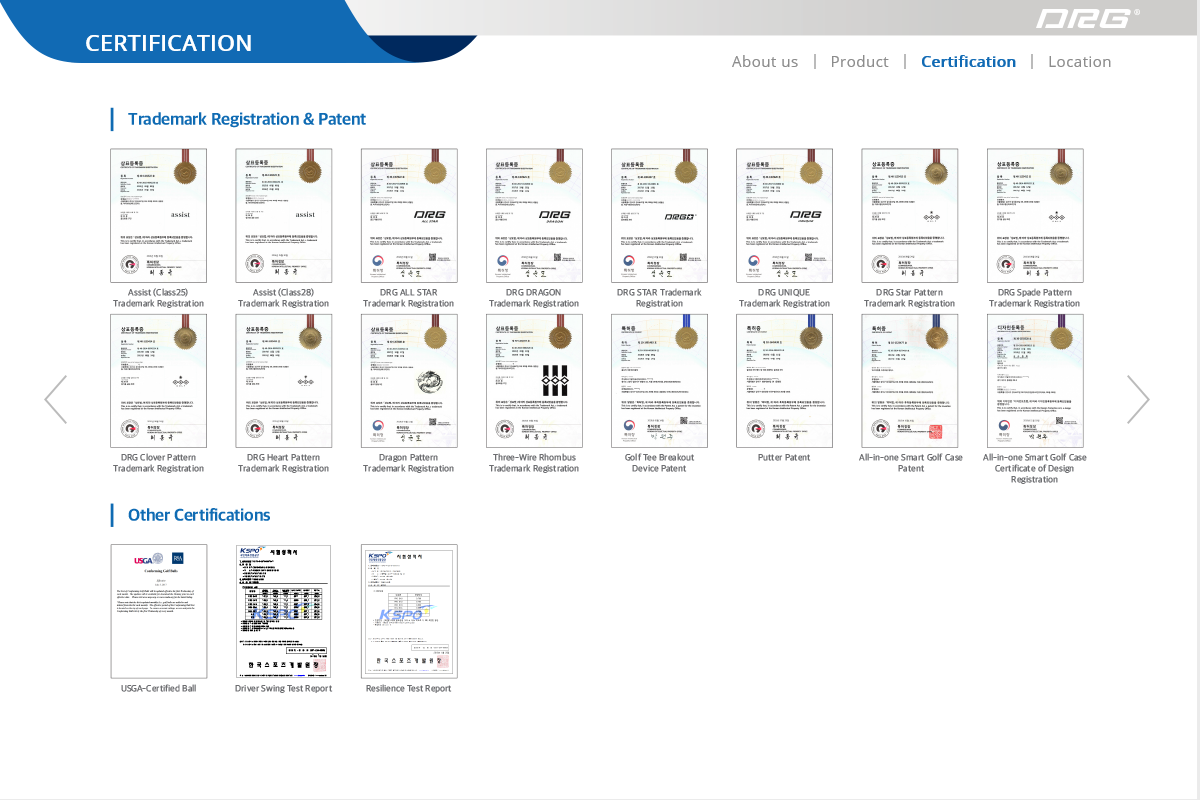This screenshot has width=1200, height=800.
Task: Click the 'DRG DRAGON Trademark Registration' caption
Action: 534,298
